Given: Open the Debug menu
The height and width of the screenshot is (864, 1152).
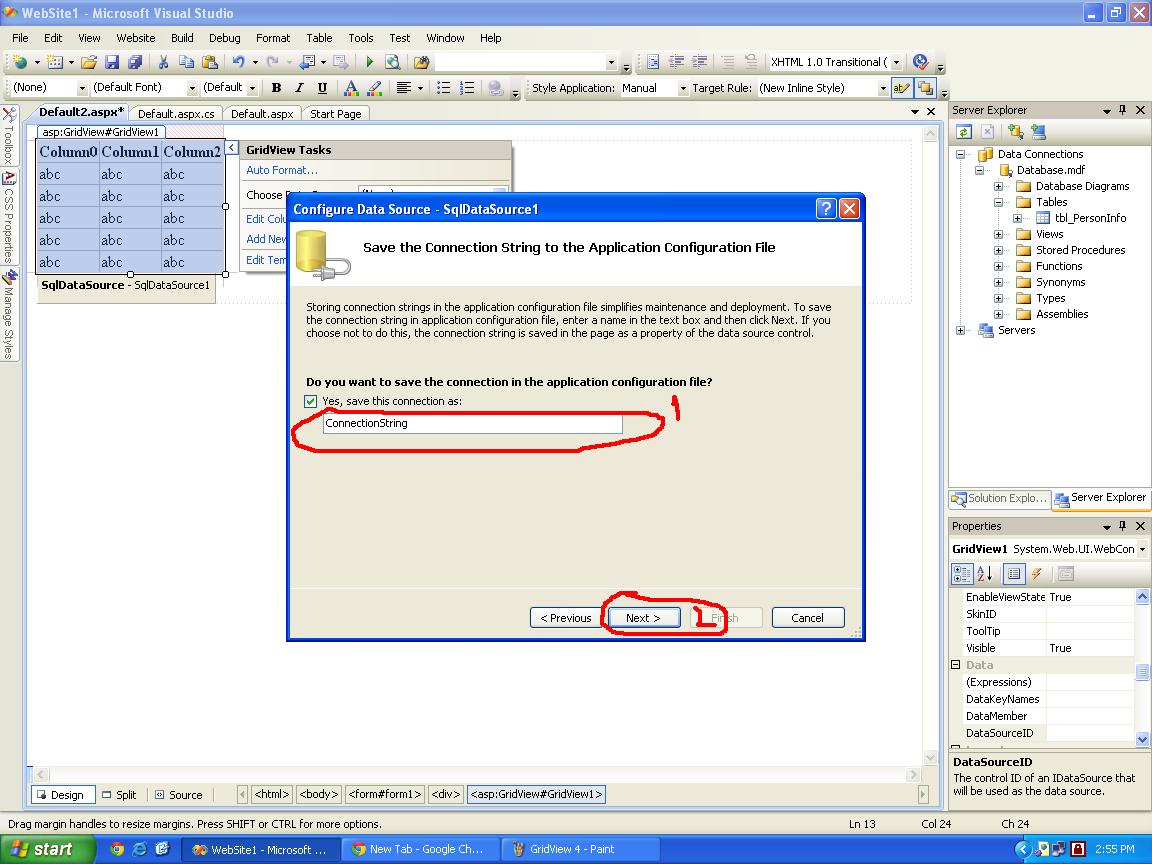Looking at the screenshot, I should click(x=224, y=38).
